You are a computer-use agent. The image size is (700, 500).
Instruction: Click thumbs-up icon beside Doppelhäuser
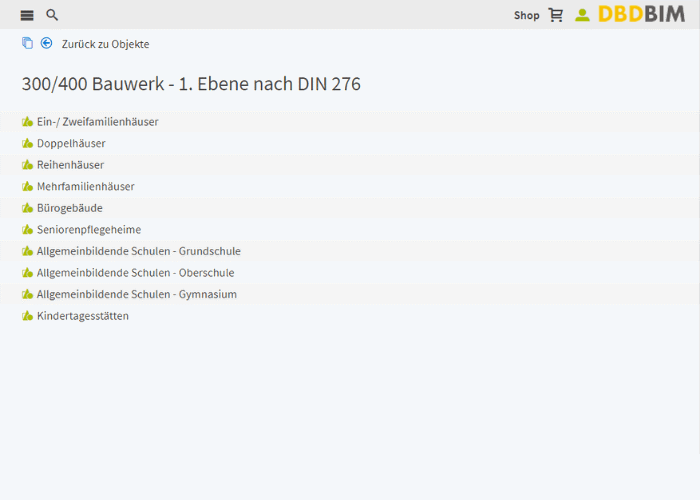point(28,143)
